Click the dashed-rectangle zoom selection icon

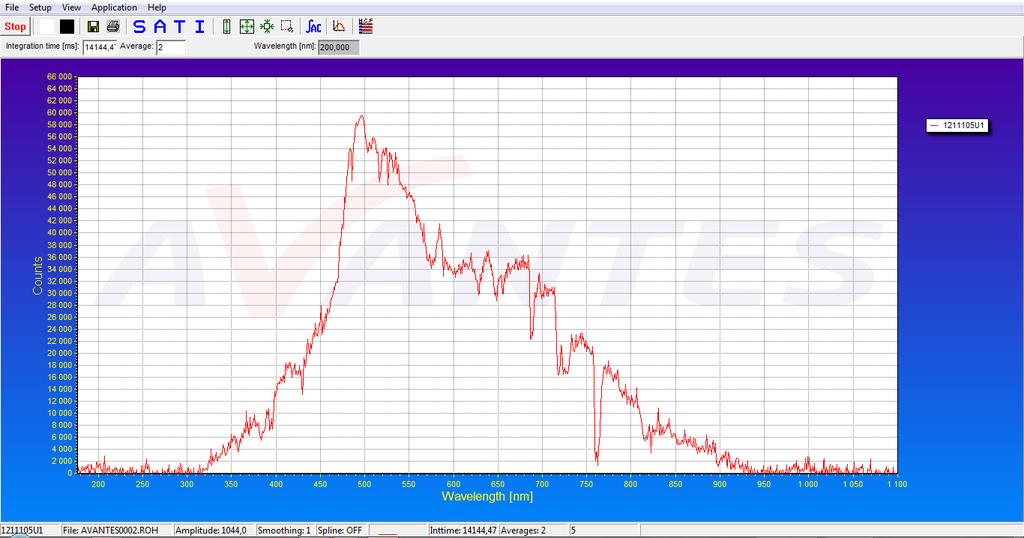287,27
